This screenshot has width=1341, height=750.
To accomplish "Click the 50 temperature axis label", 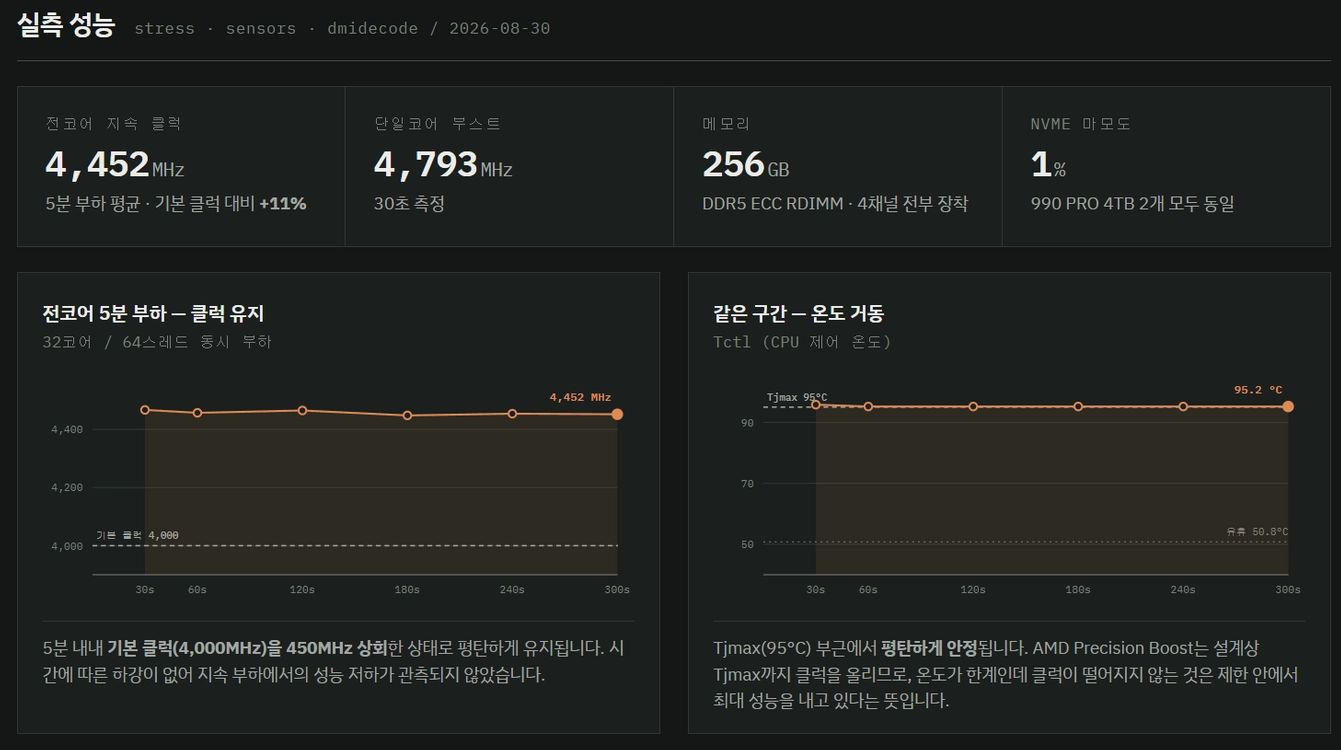I will (747, 545).
